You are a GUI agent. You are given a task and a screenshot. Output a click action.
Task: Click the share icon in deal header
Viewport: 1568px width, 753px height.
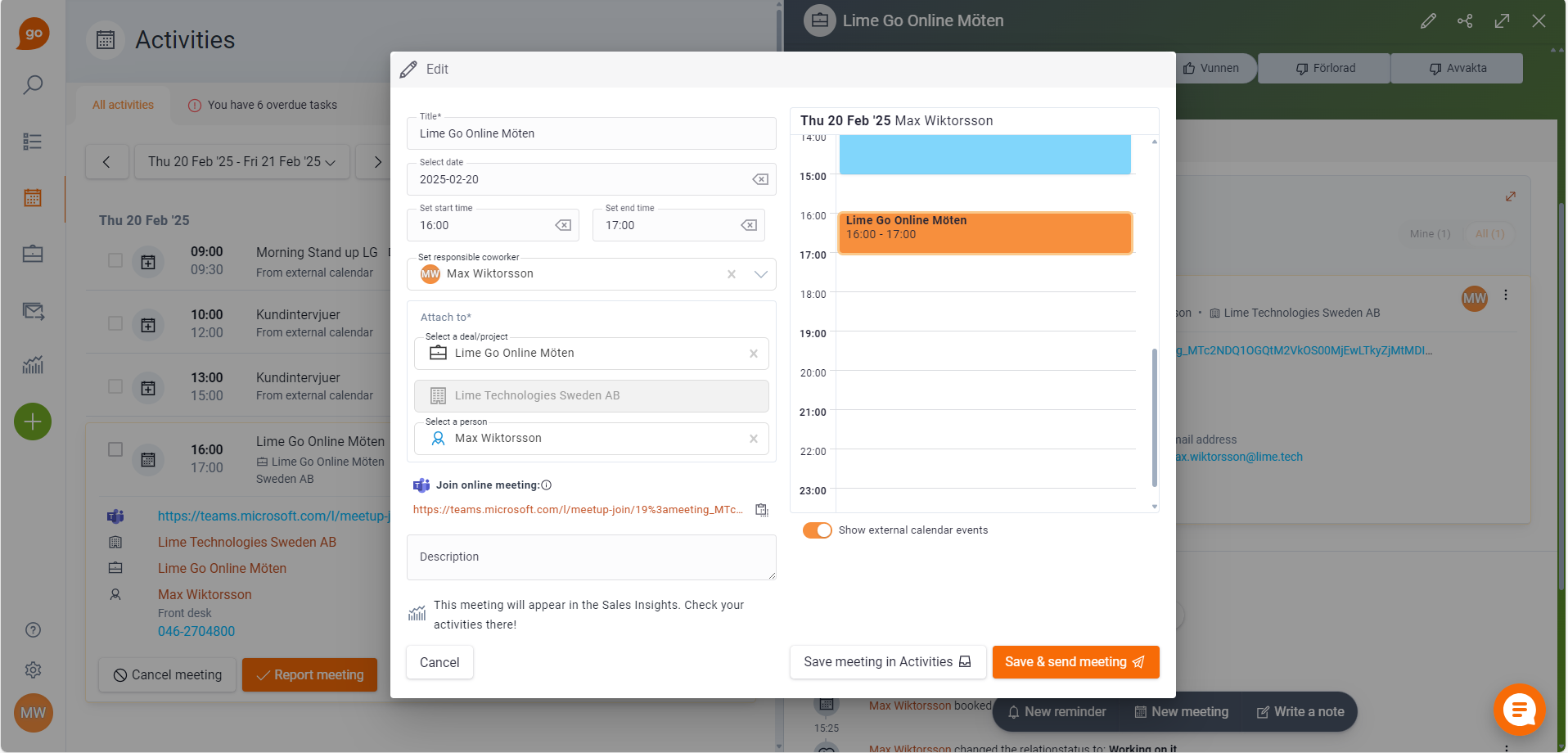pyautogui.click(x=1465, y=21)
